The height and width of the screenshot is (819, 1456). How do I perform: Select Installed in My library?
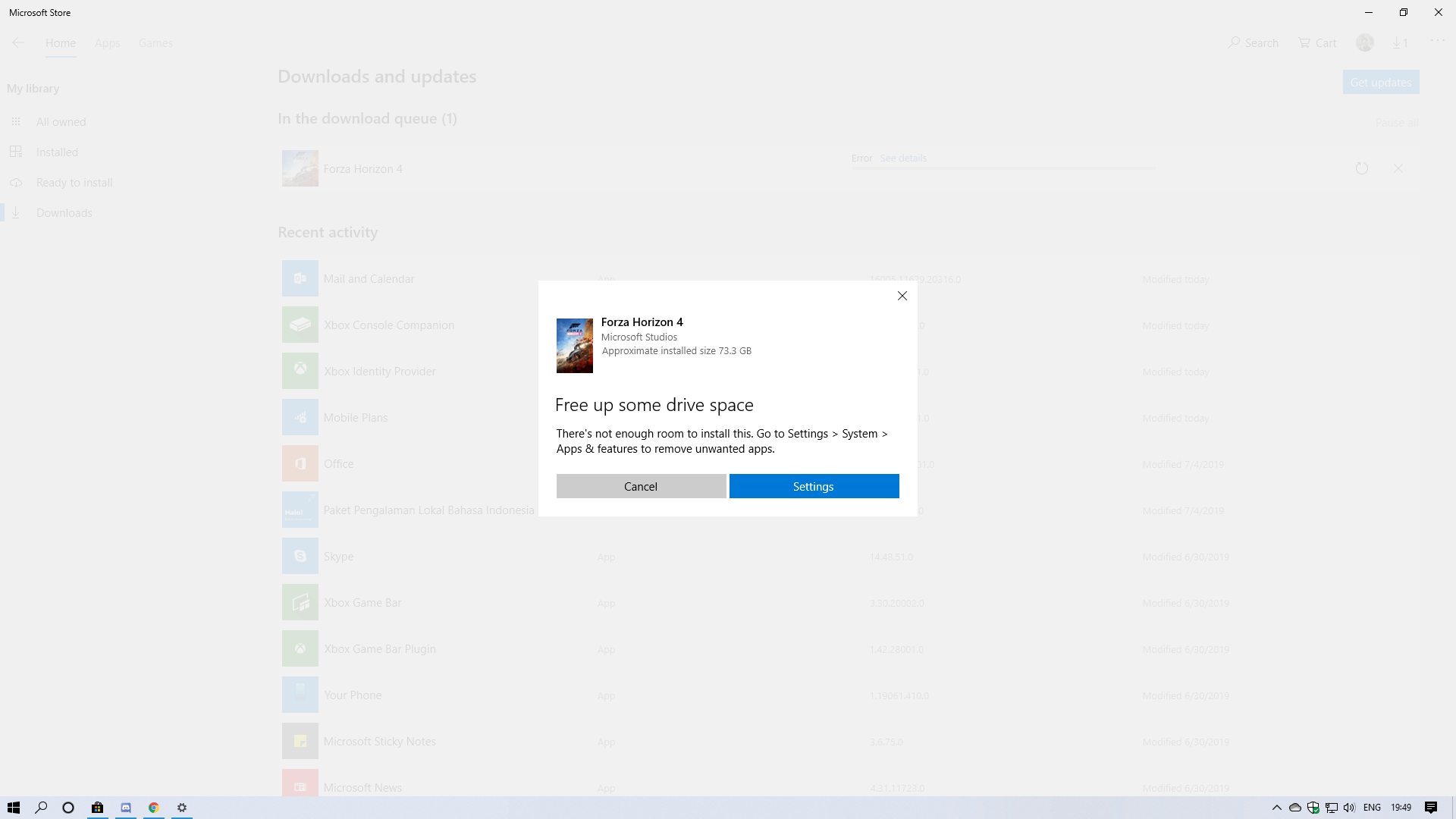[x=57, y=152]
